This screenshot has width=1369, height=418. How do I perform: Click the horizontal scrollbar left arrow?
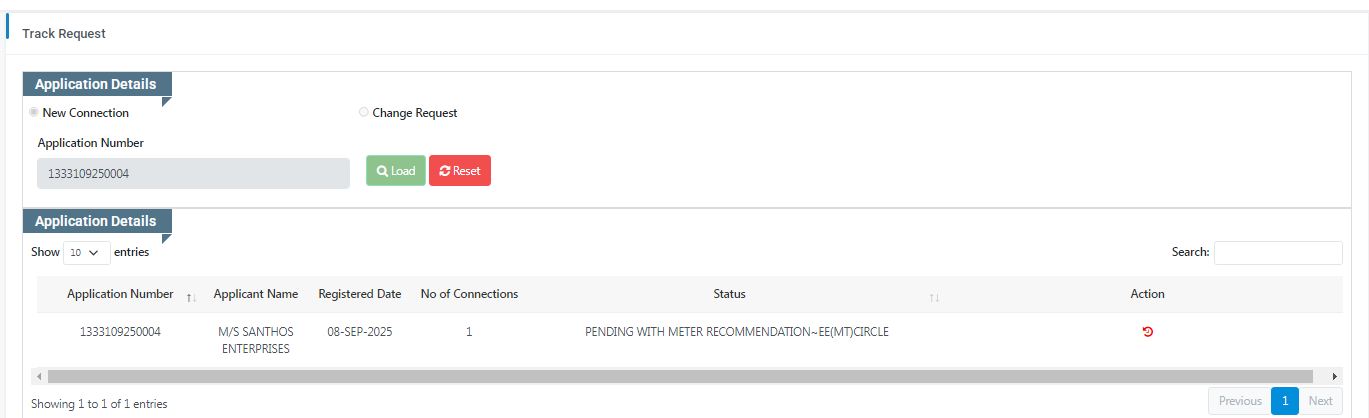pos(38,376)
